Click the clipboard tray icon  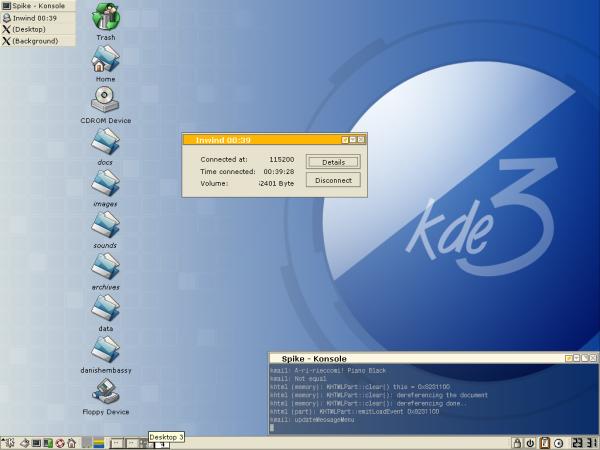tap(545, 443)
